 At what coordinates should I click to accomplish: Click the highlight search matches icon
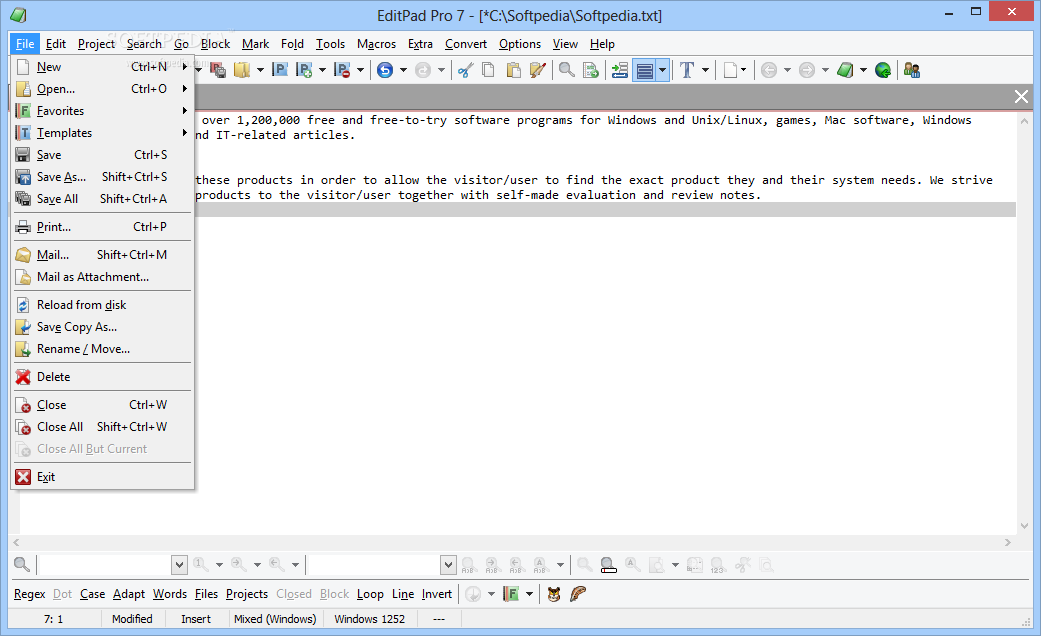pos(608,565)
